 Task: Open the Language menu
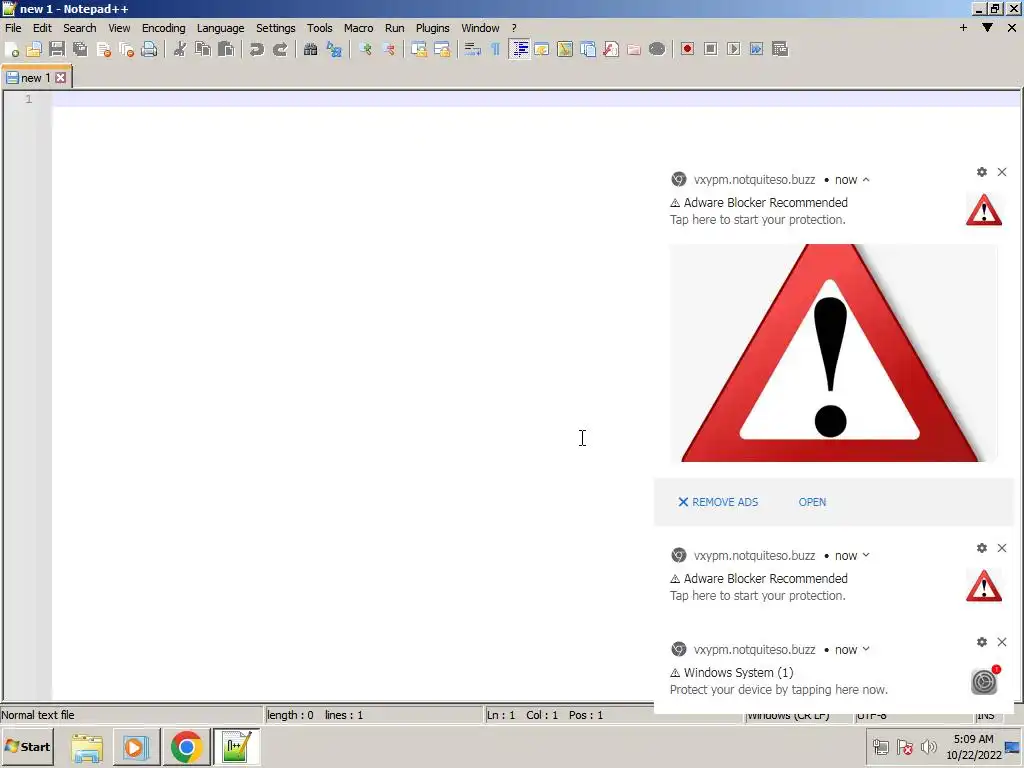pos(220,28)
